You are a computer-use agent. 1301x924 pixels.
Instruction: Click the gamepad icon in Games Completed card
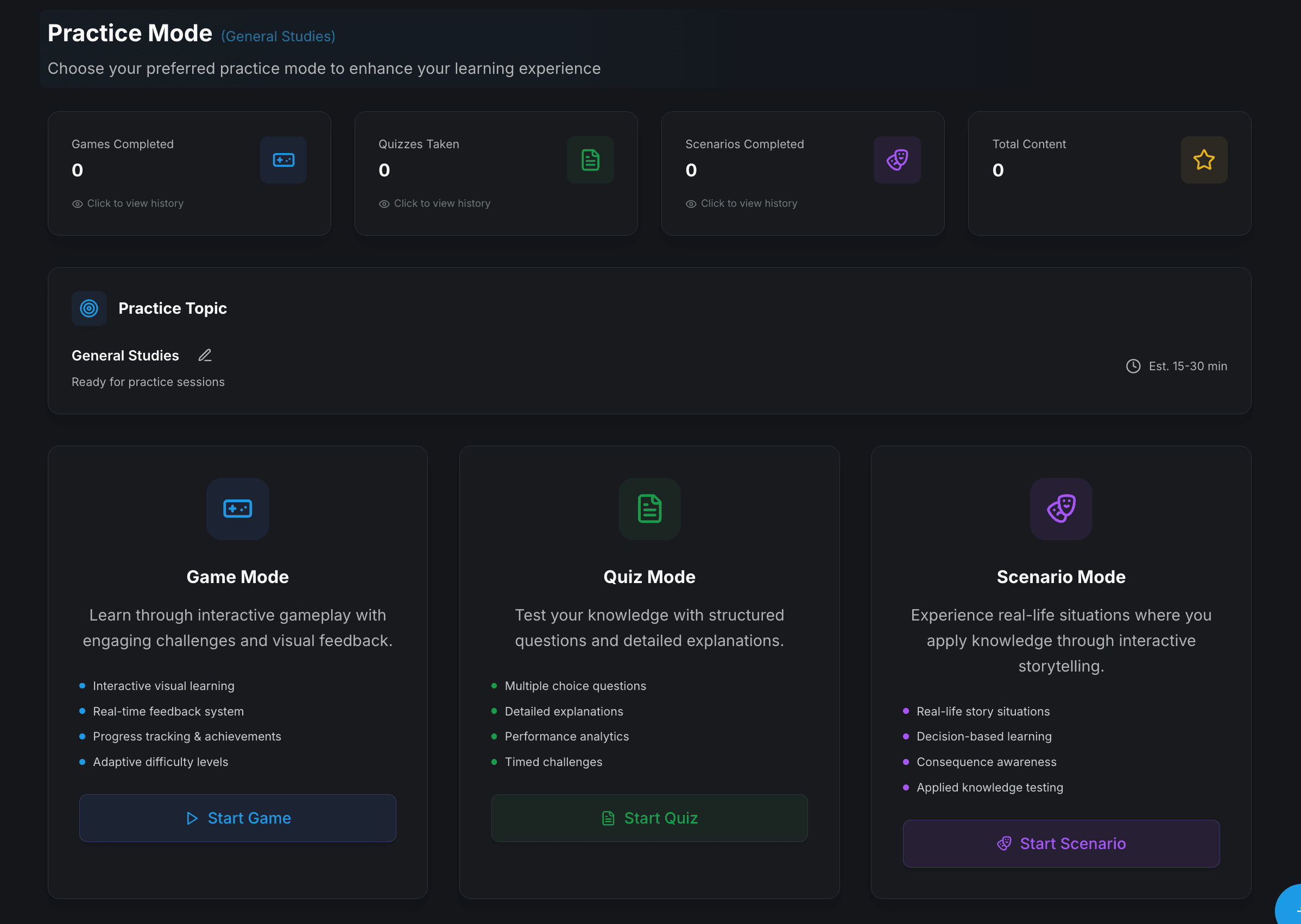(283, 160)
